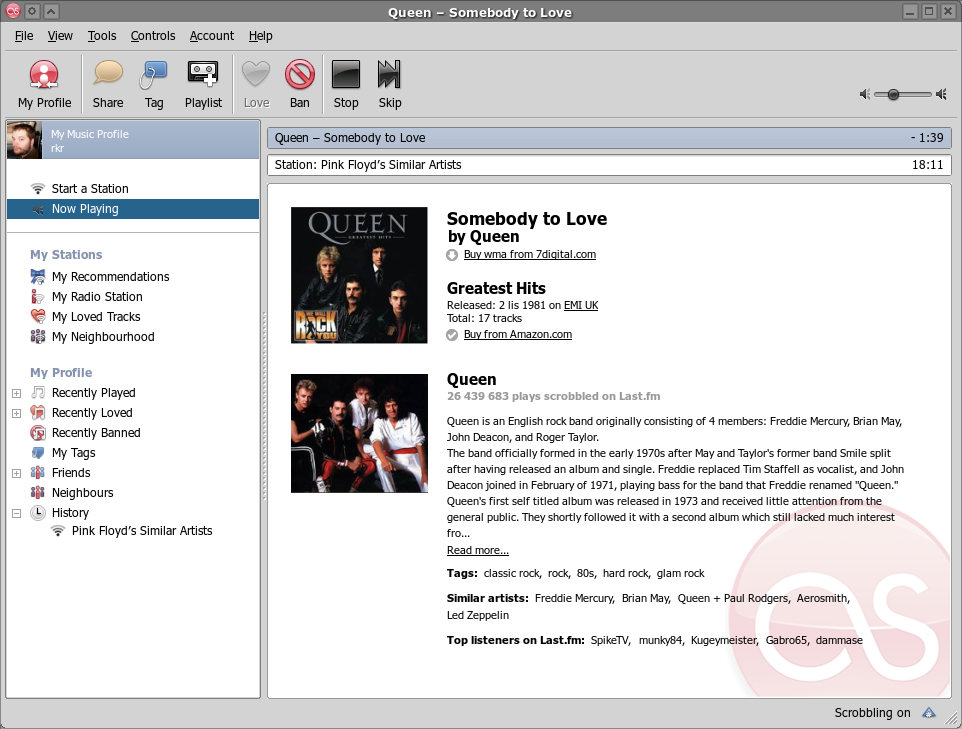Screen dimensions: 962x729
Task: Open My Radio Station
Action: tap(97, 297)
